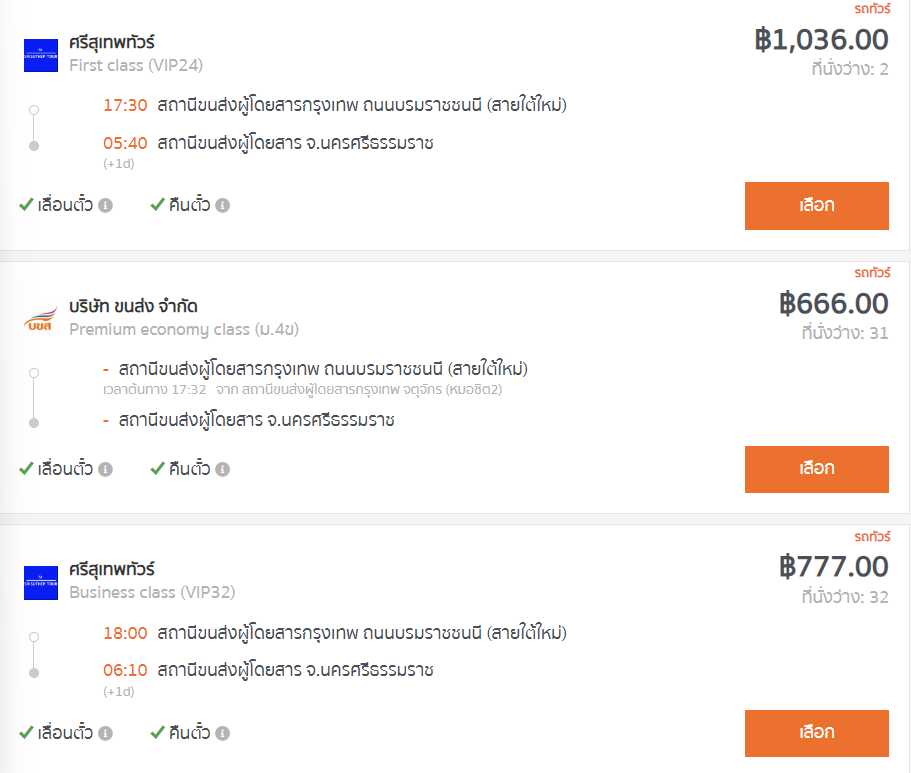
Task: Open the คืนตั๋ว info icon for the ฿666 trip
Action: (x=223, y=469)
